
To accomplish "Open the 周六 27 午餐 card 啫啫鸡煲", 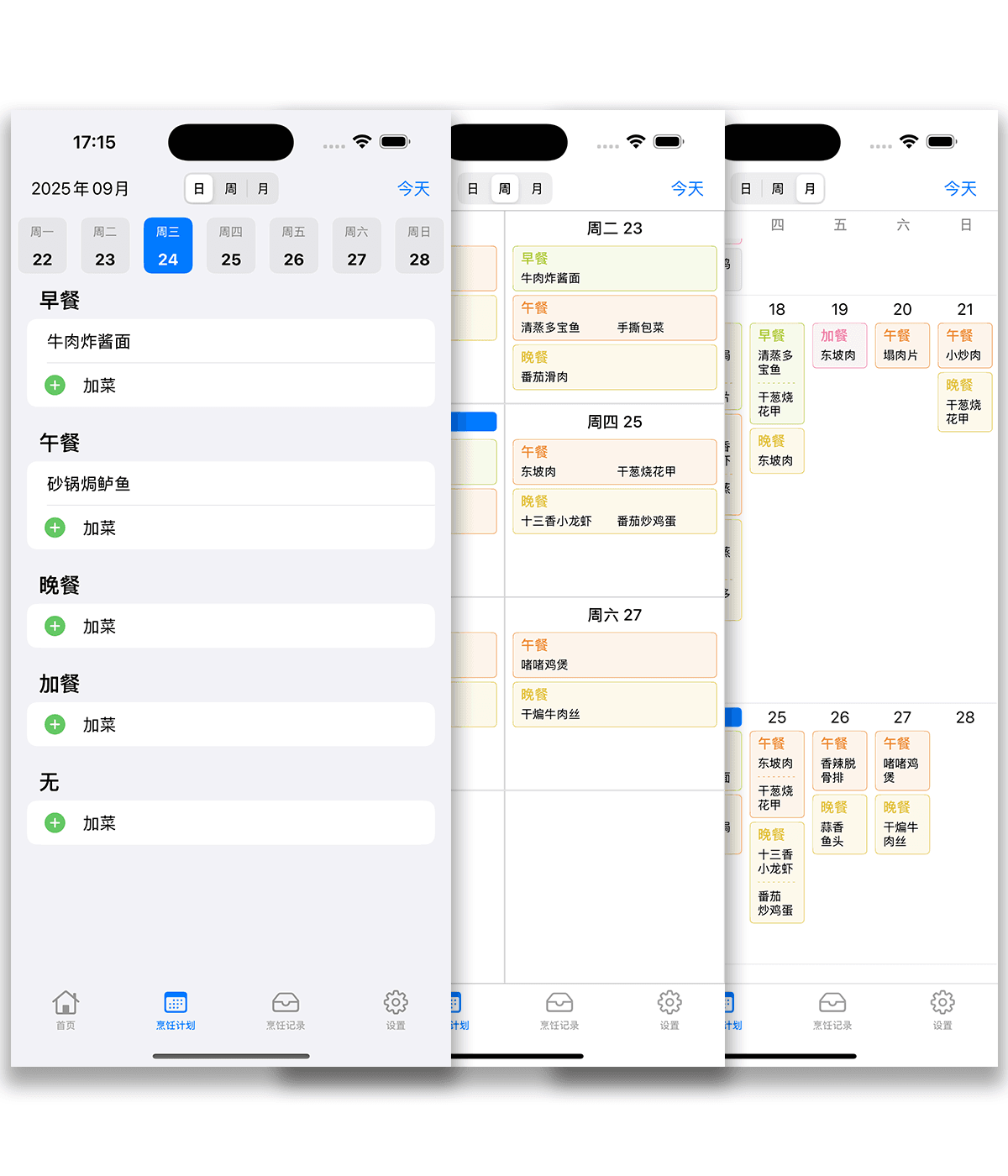I will tap(614, 654).
